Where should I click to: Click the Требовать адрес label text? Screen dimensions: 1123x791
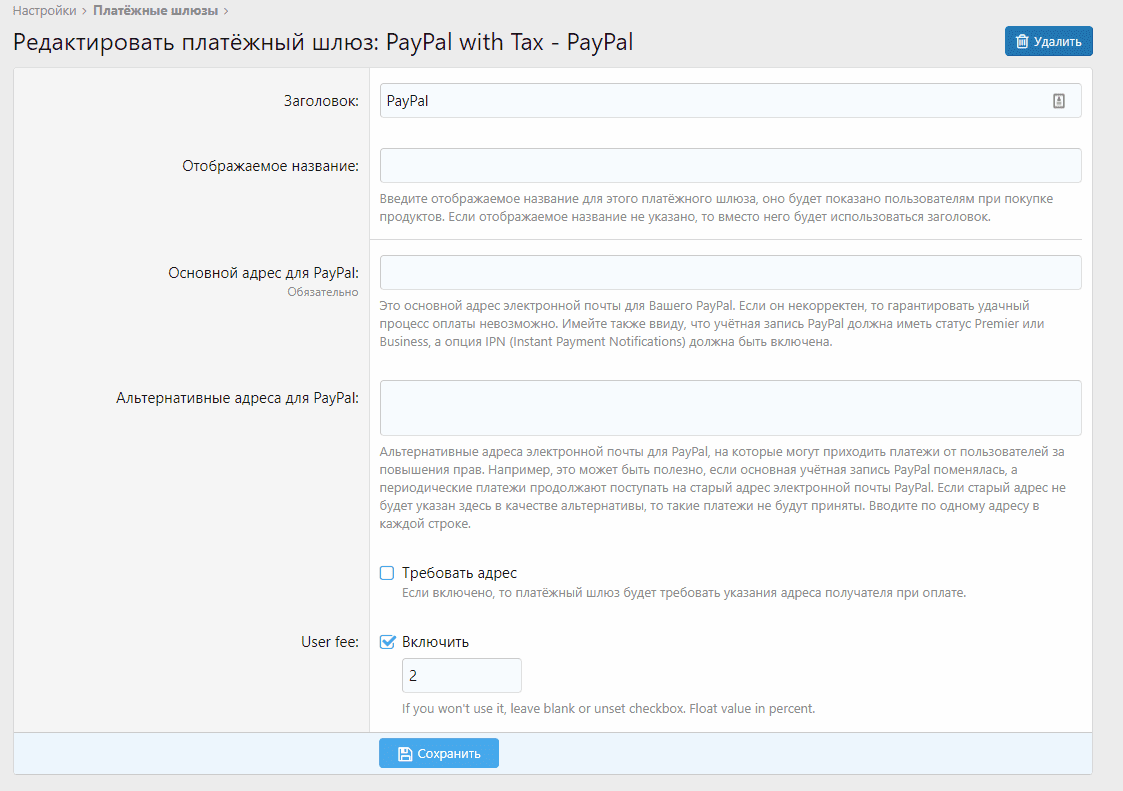pyautogui.click(x=459, y=573)
